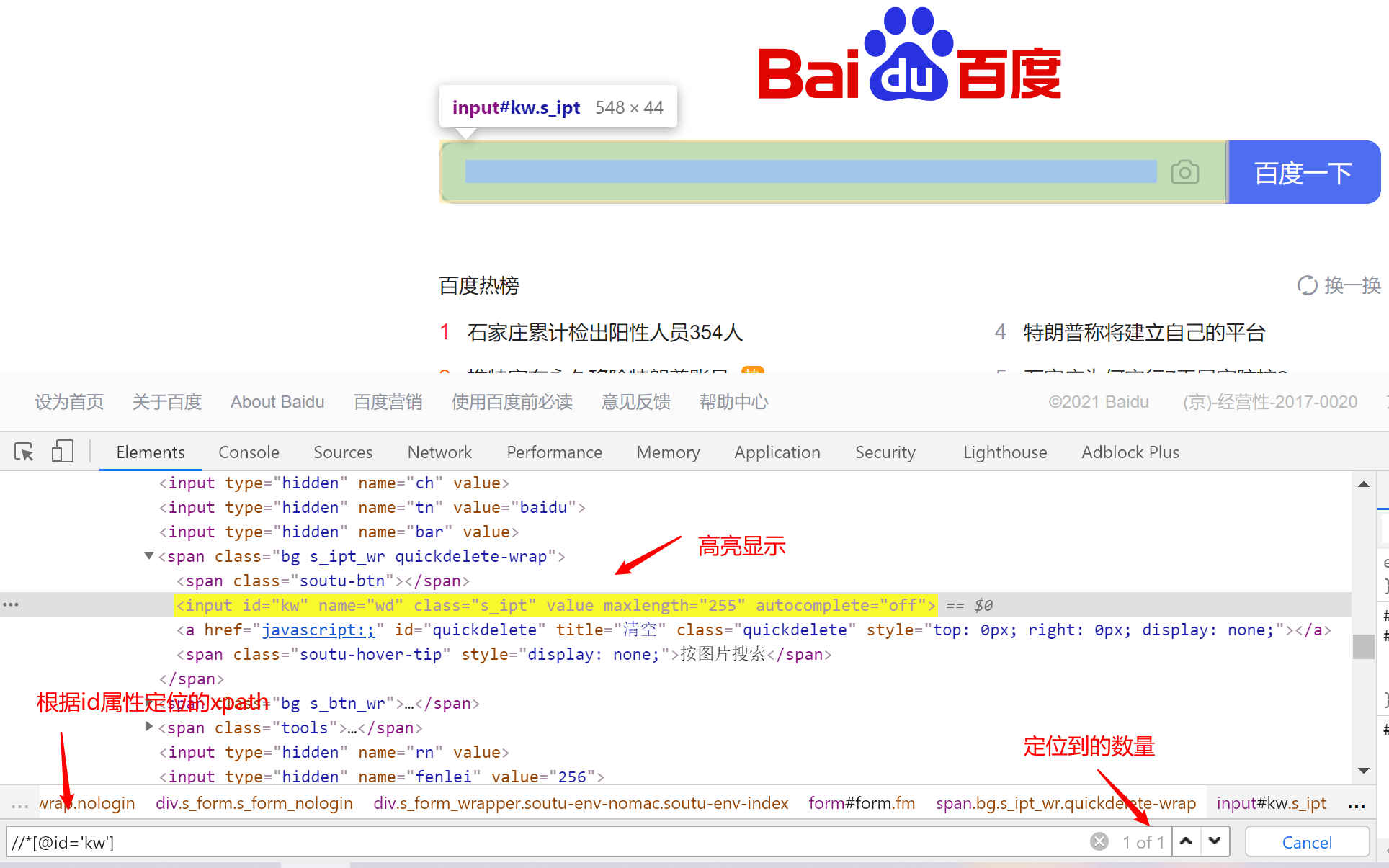Click the row actions ellipsis in gutter
Screen dimensions: 1389x868
click(x=11, y=604)
